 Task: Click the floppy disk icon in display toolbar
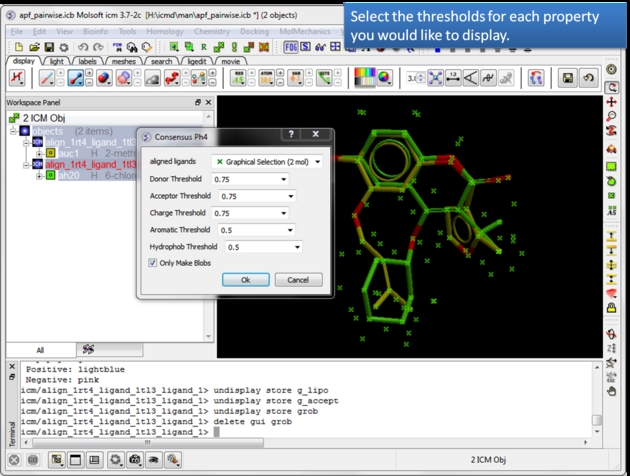[x=567, y=78]
